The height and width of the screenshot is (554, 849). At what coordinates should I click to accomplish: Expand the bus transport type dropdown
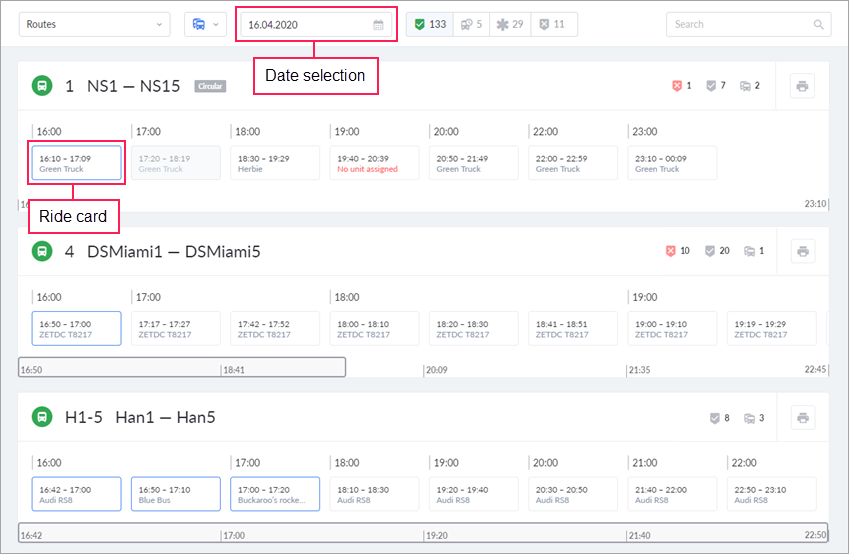205,24
